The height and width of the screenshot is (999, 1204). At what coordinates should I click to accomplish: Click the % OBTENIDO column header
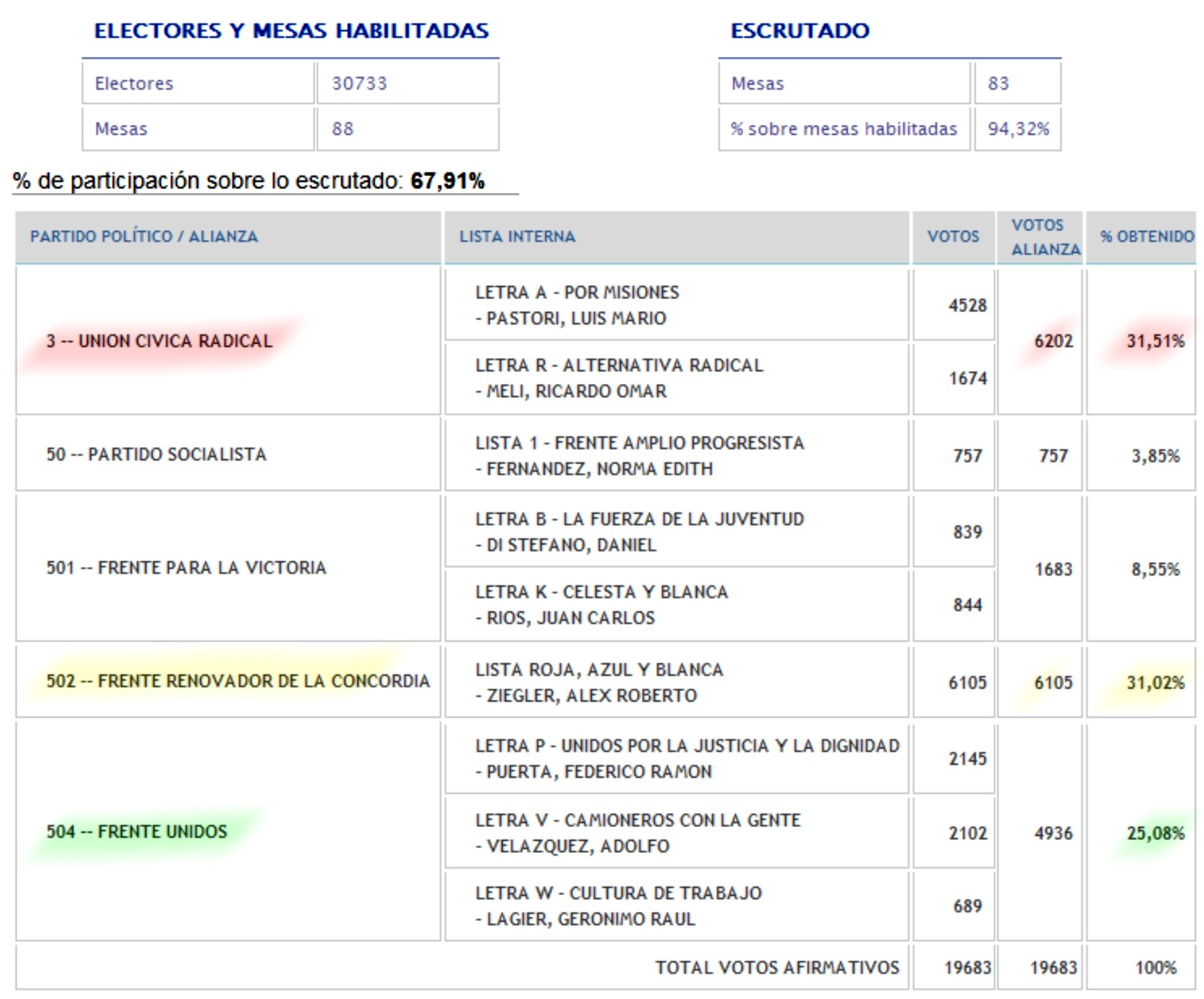pyautogui.click(x=1147, y=236)
